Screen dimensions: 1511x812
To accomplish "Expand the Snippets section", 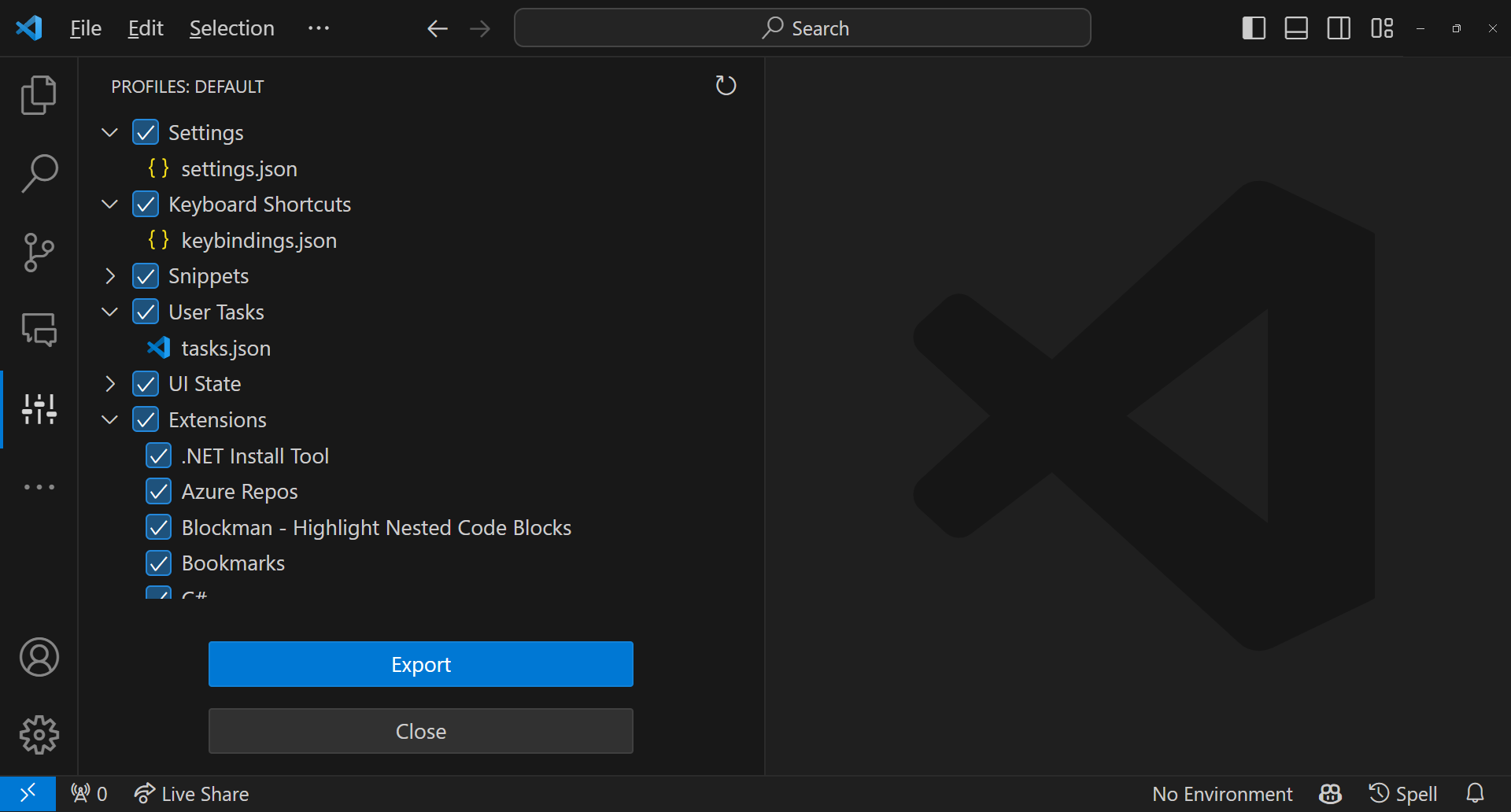I will (x=109, y=275).
